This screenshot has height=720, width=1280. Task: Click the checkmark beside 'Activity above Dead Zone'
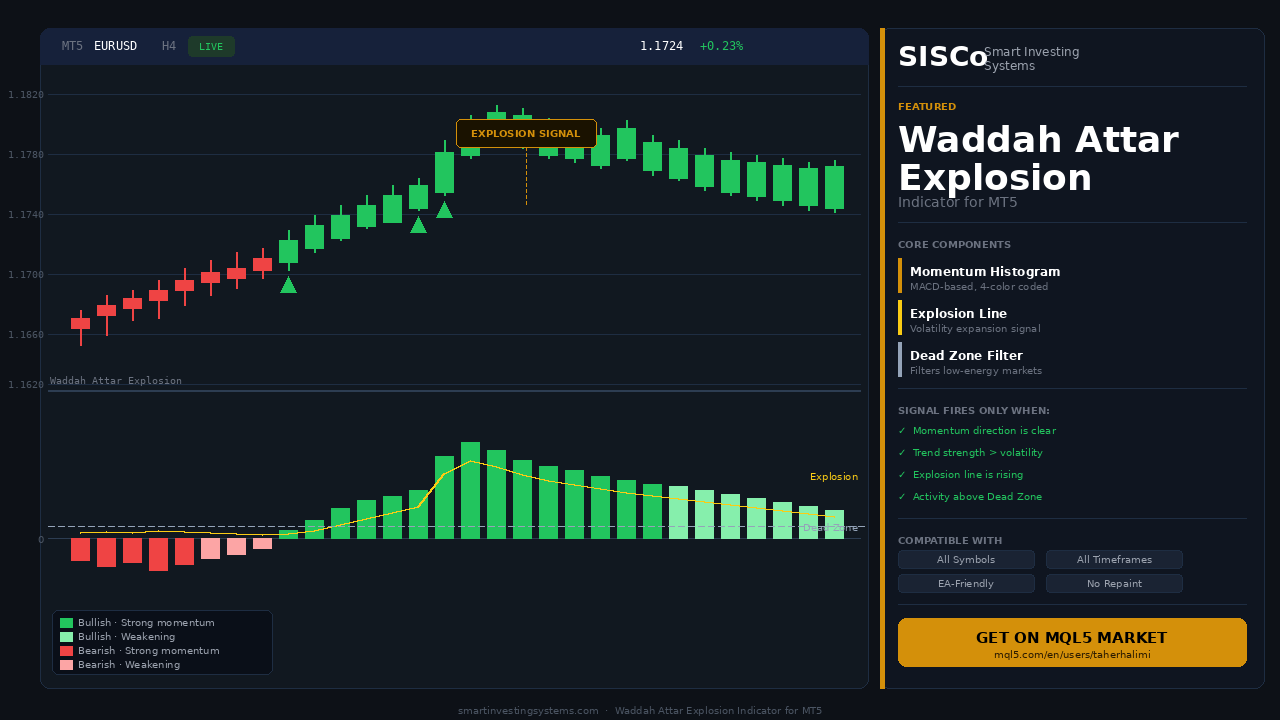901,497
